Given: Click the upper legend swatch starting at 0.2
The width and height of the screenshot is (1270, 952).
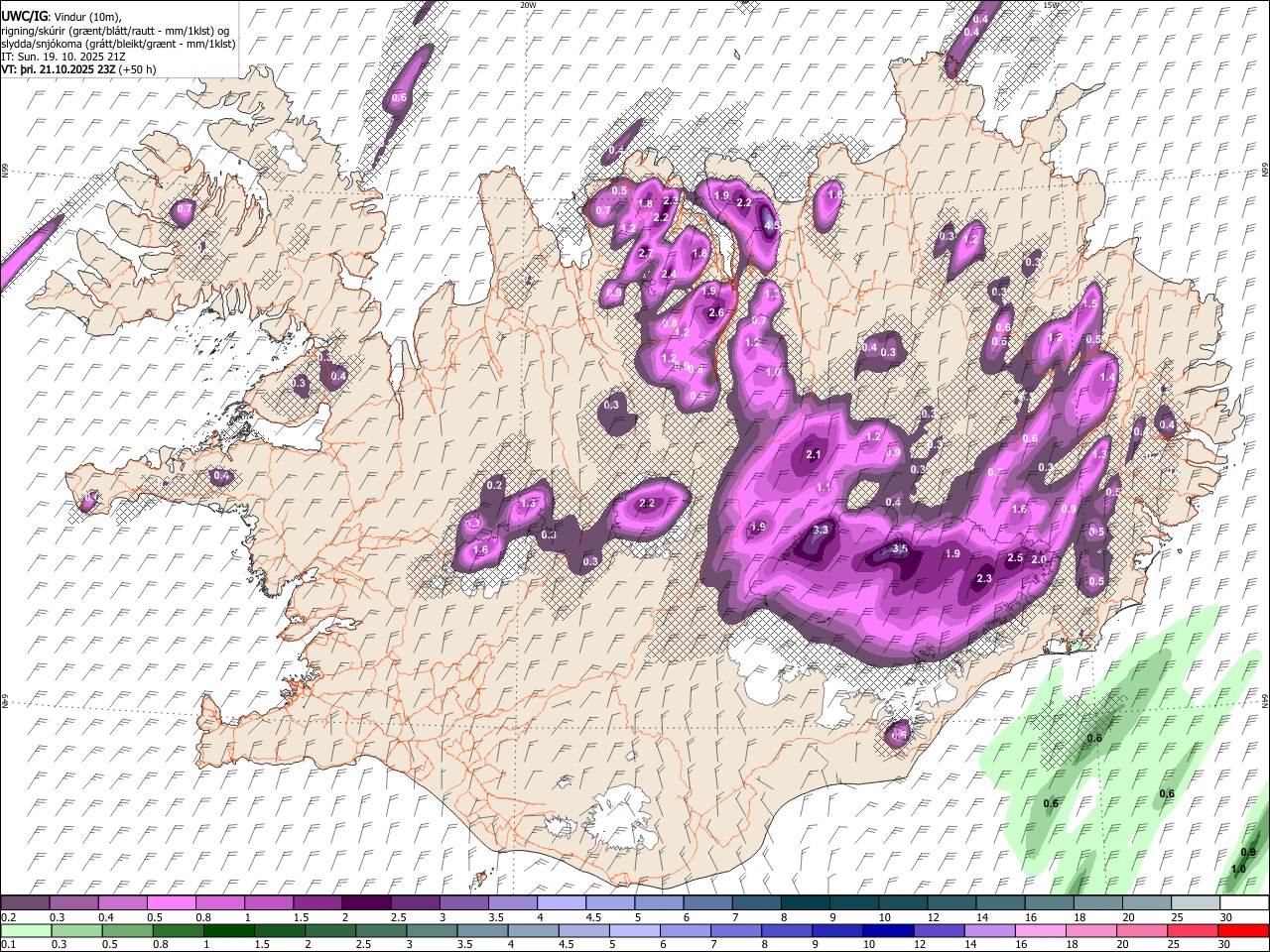Looking at the screenshot, I should coord(25,903).
